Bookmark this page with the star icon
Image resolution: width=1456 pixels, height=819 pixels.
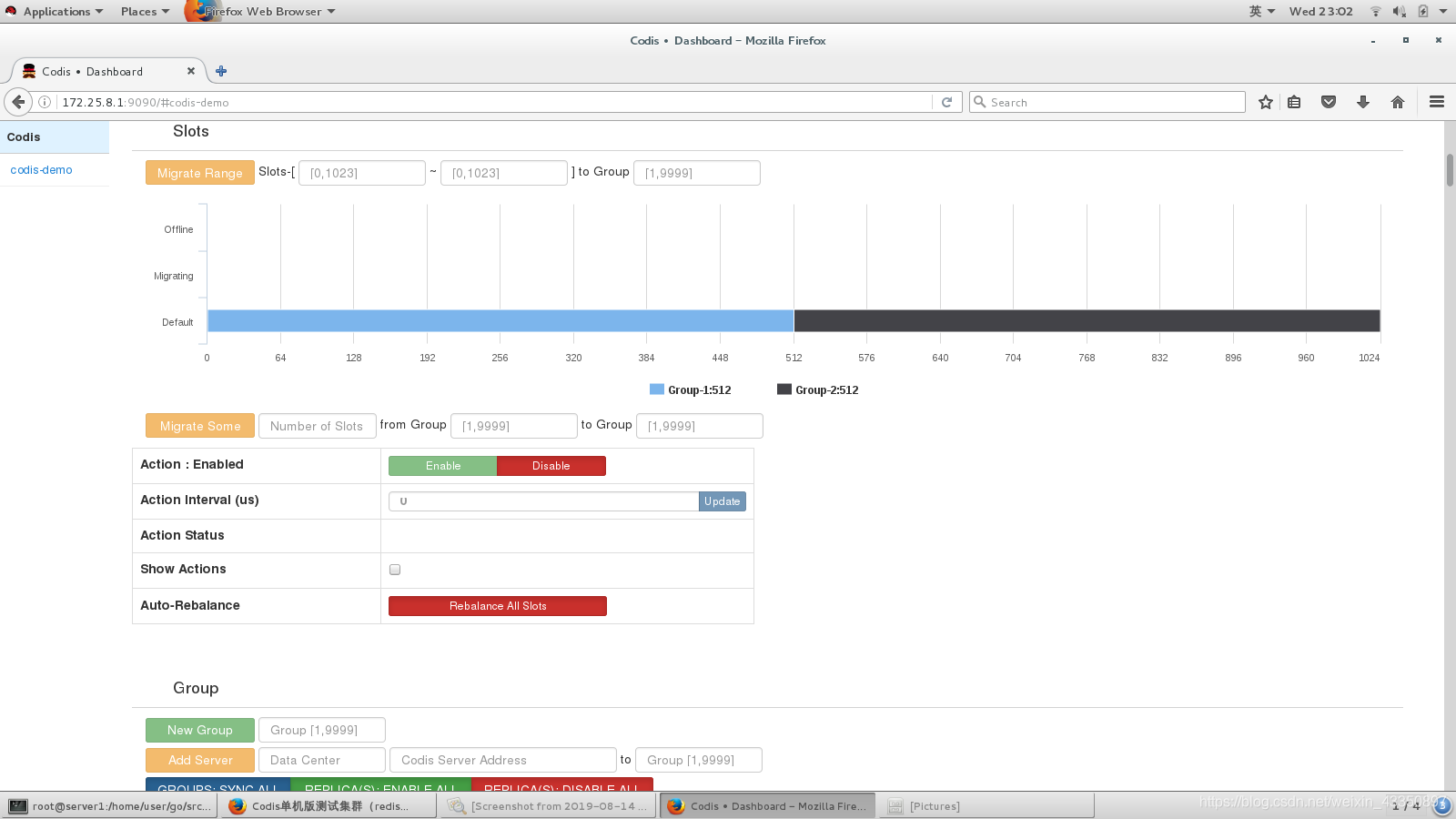[1265, 102]
